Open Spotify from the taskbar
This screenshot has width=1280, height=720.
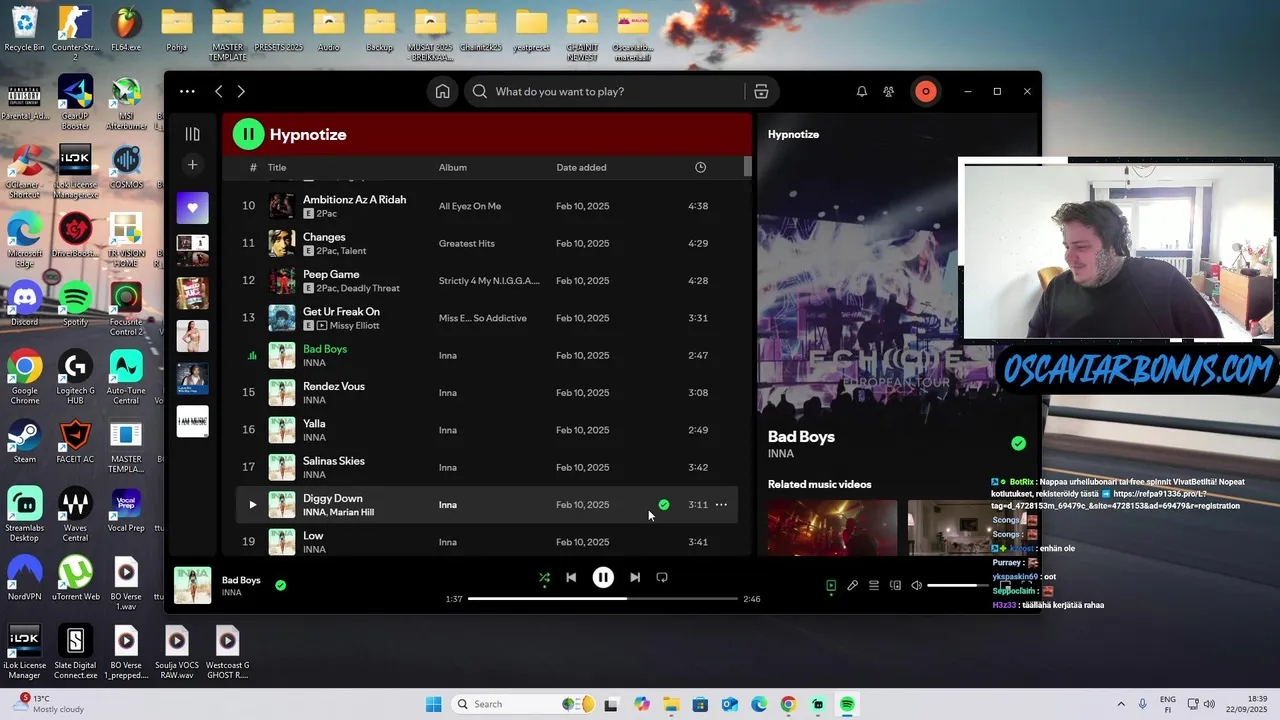coord(847,704)
